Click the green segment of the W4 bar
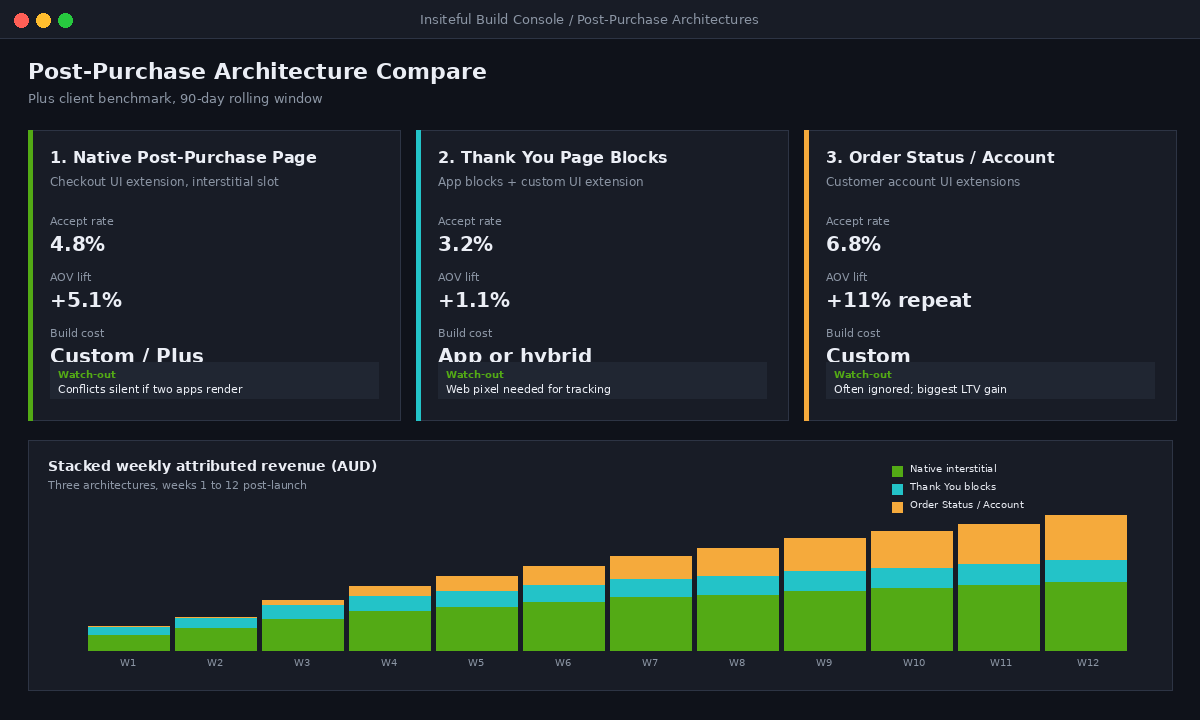 click(x=390, y=631)
